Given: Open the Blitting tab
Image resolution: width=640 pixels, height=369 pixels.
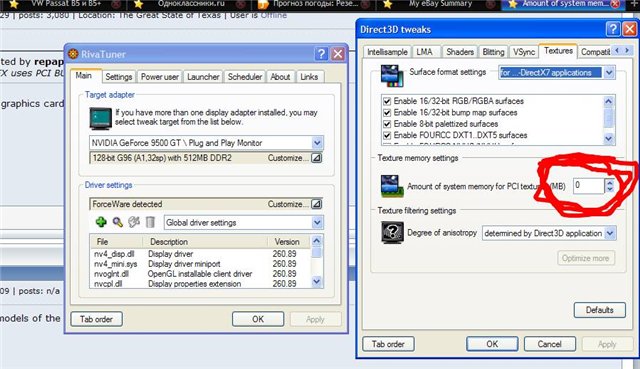Looking at the screenshot, I should click(x=493, y=52).
